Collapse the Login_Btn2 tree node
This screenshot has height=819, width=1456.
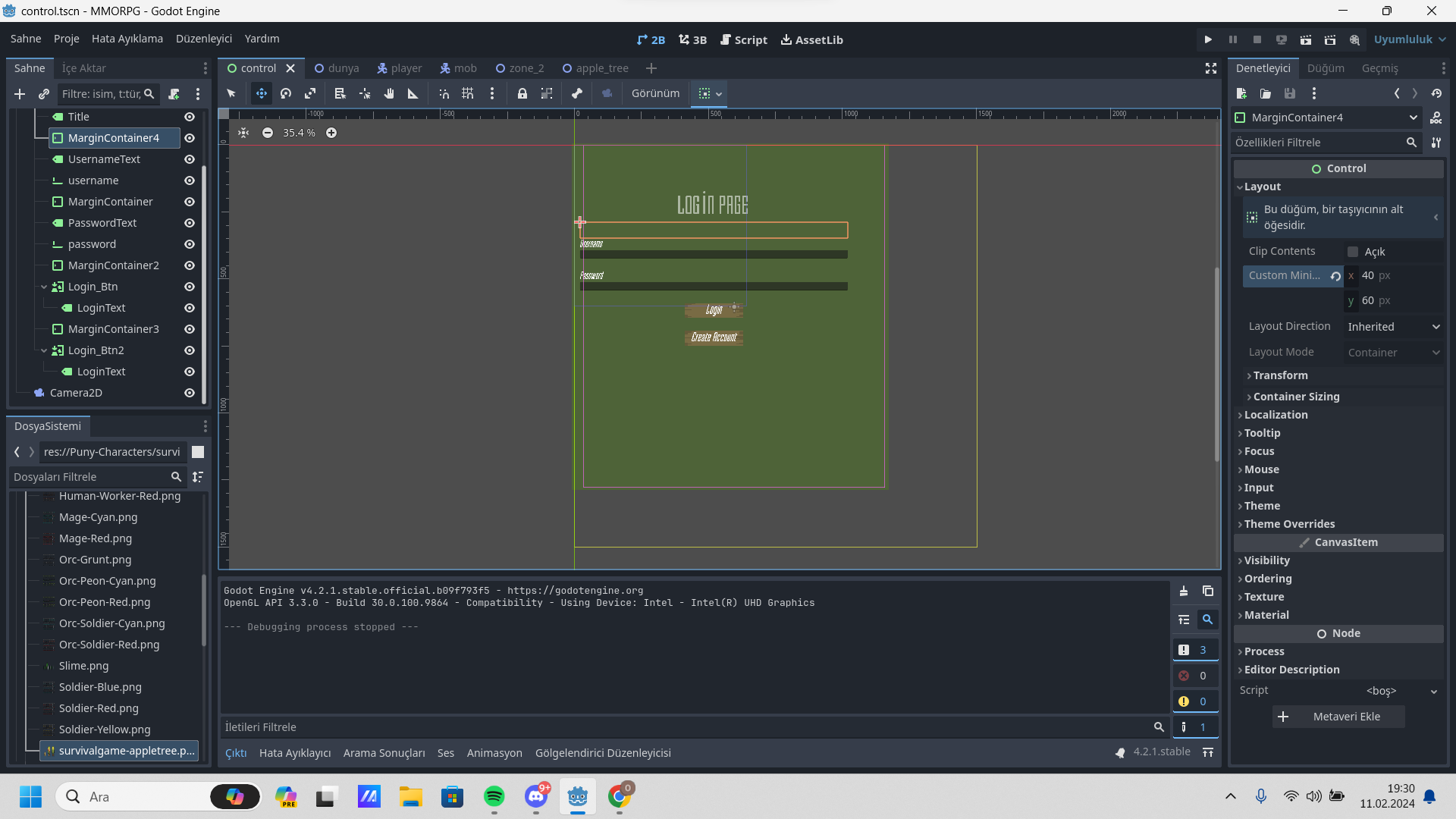point(44,350)
